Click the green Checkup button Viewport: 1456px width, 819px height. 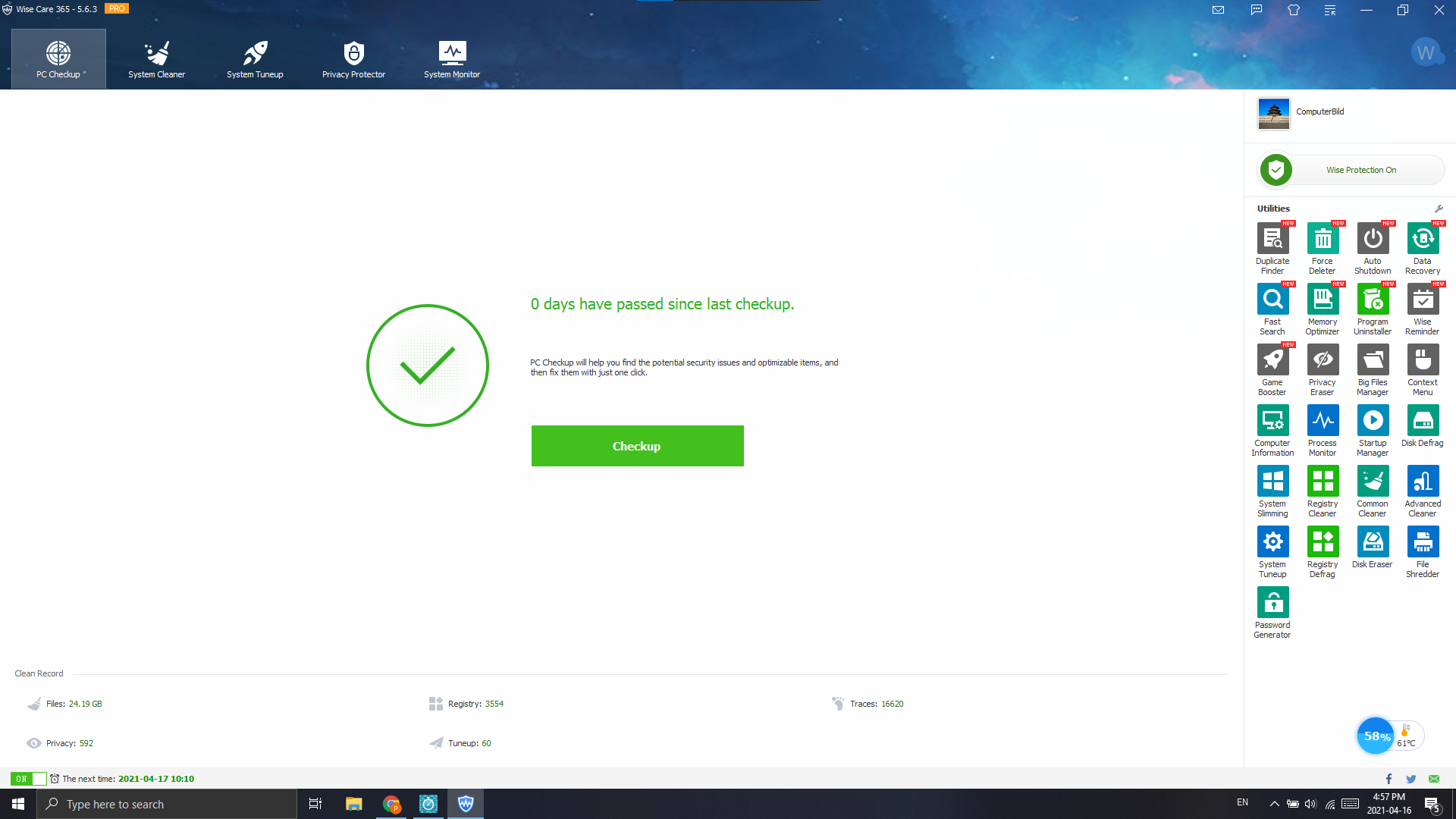pos(637,446)
